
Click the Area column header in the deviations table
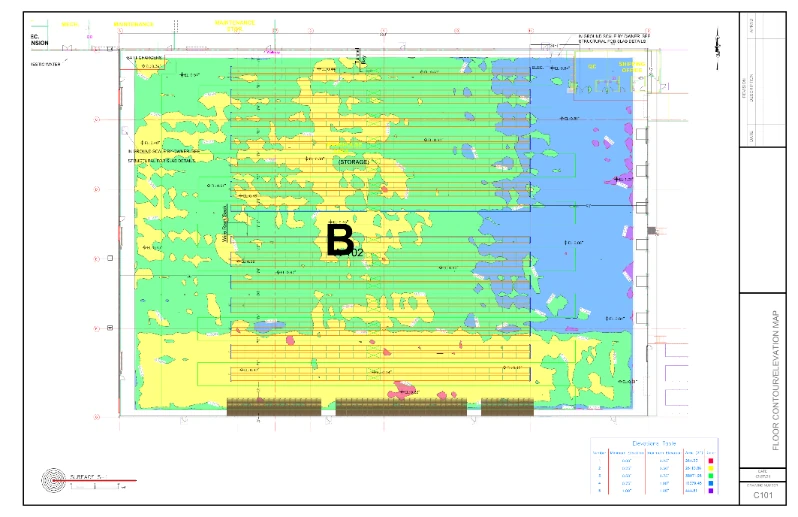693,452
